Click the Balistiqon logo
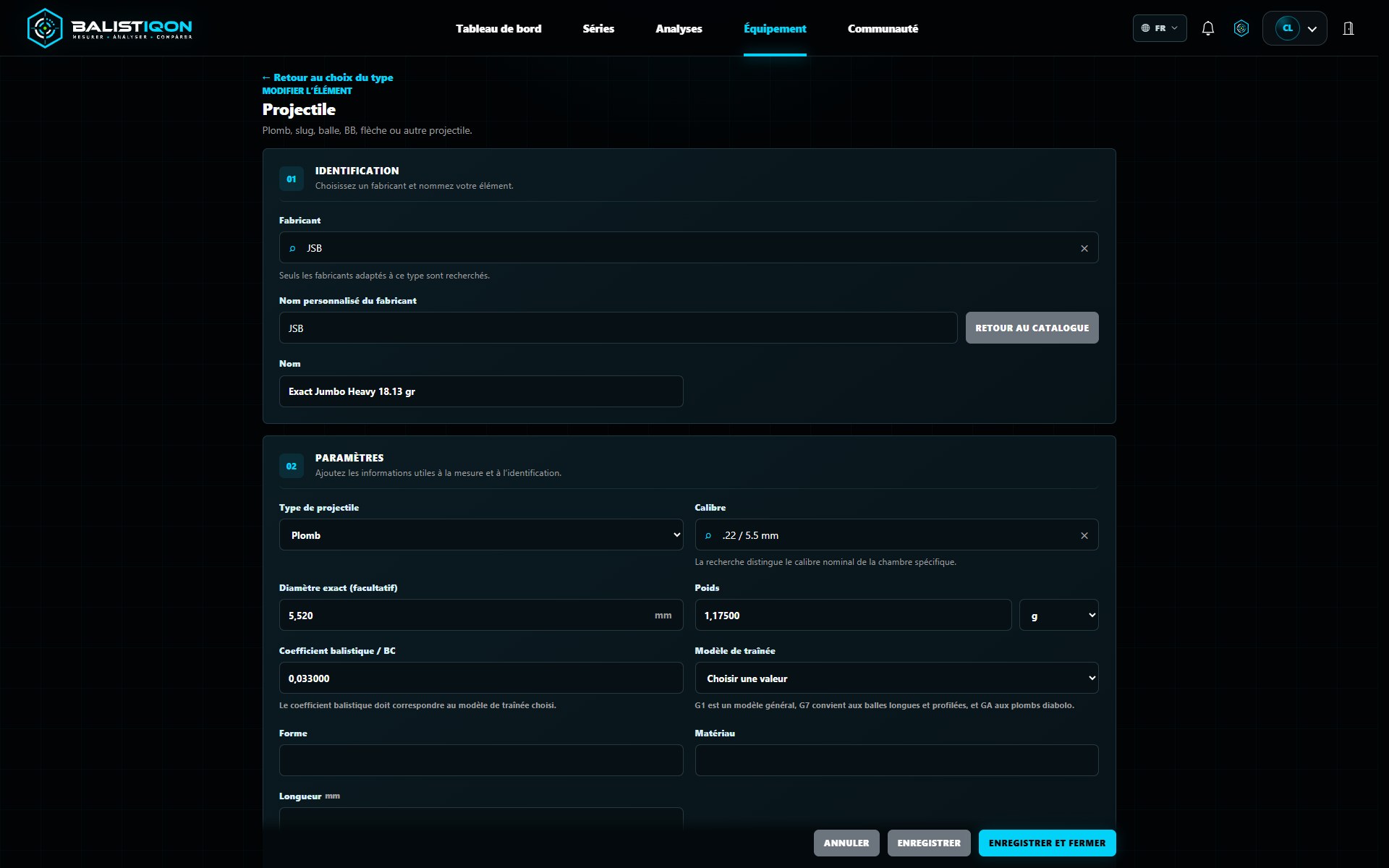1389x868 pixels. click(x=109, y=28)
